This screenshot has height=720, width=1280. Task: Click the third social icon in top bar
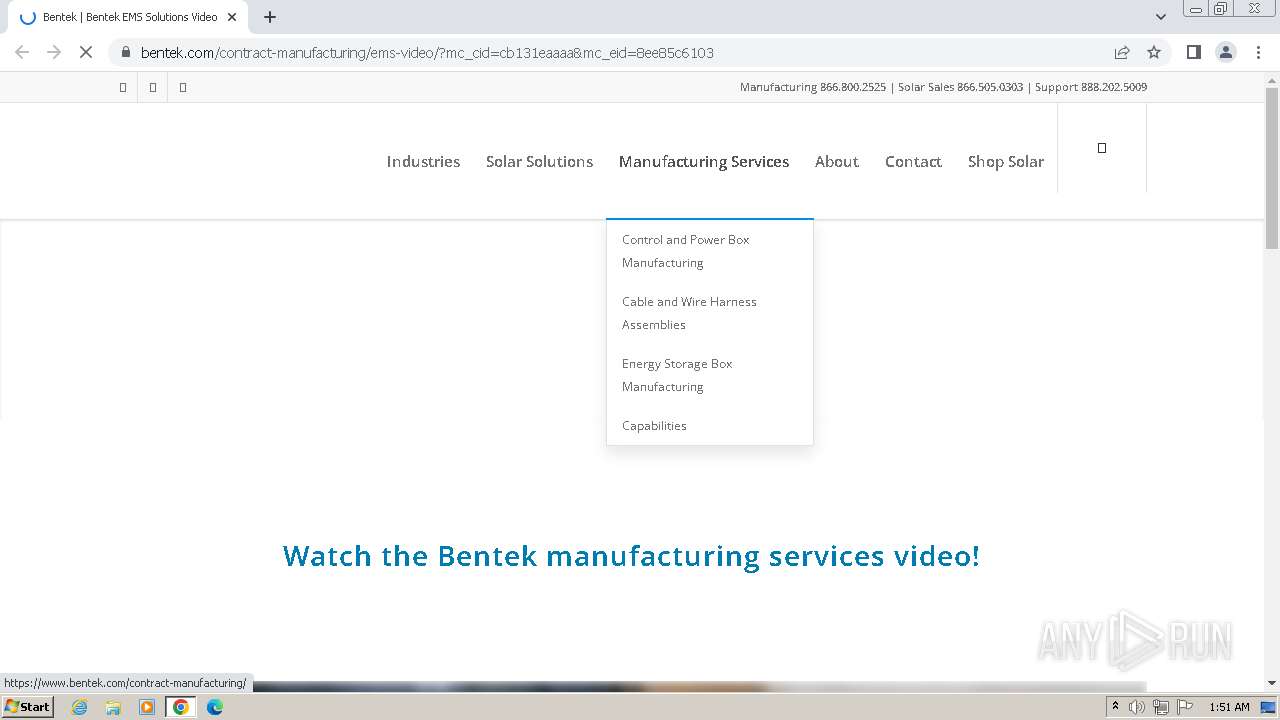(x=183, y=87)
